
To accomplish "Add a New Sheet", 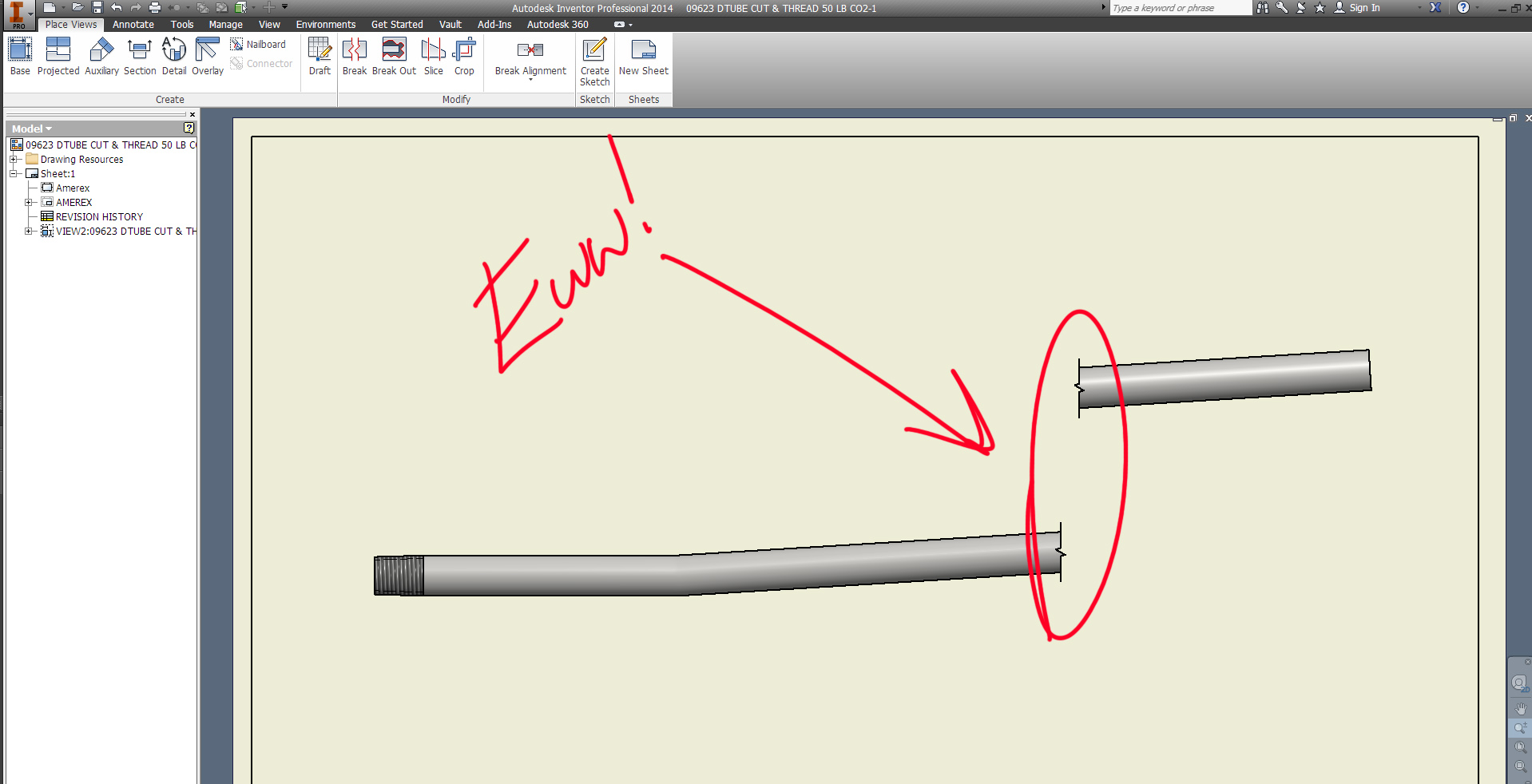I will [644, 56].
